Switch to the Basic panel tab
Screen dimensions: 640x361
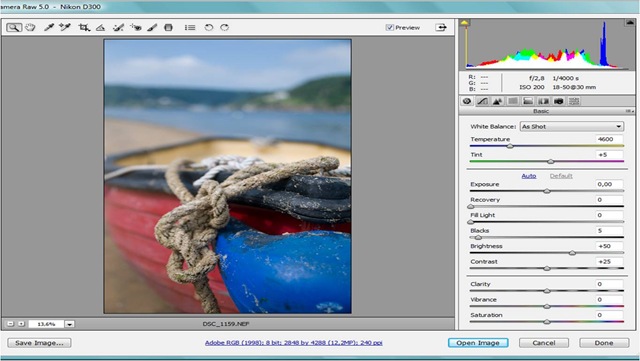pos(467,101)
